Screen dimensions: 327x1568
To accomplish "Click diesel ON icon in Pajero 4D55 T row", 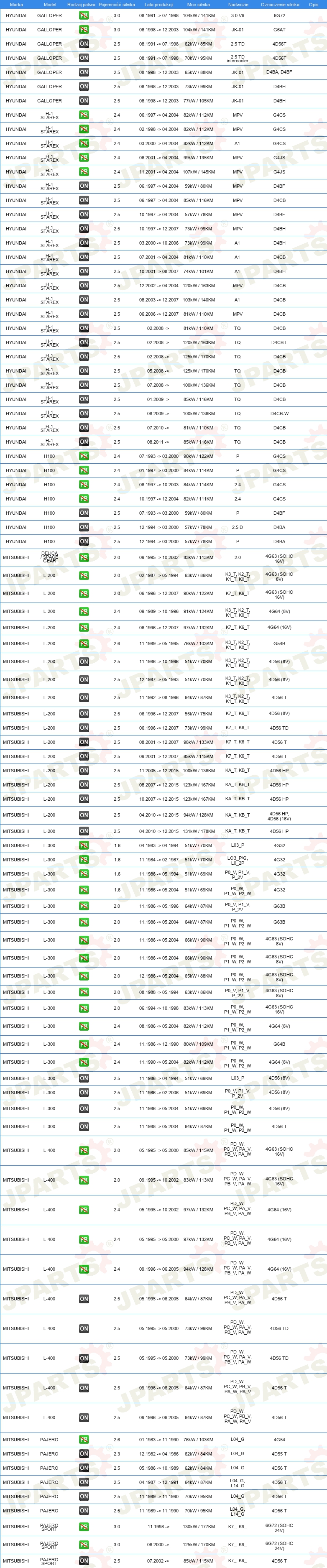I will pyautogui.click(x=84, y=1453).
